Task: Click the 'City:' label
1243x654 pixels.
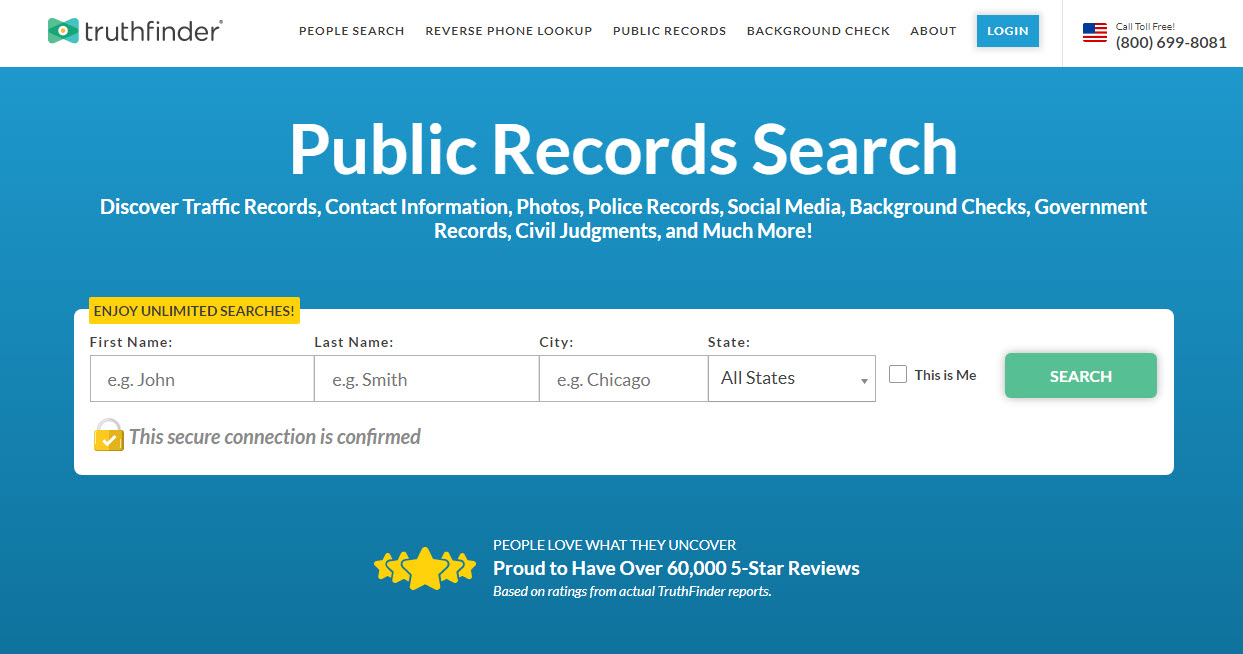Action: coord(556,342)
